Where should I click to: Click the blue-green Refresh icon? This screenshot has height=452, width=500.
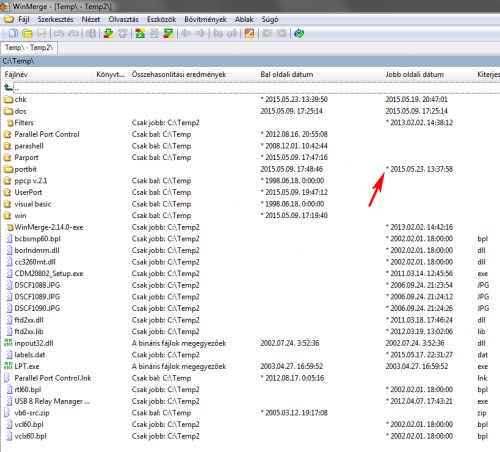tap(299, 33)
